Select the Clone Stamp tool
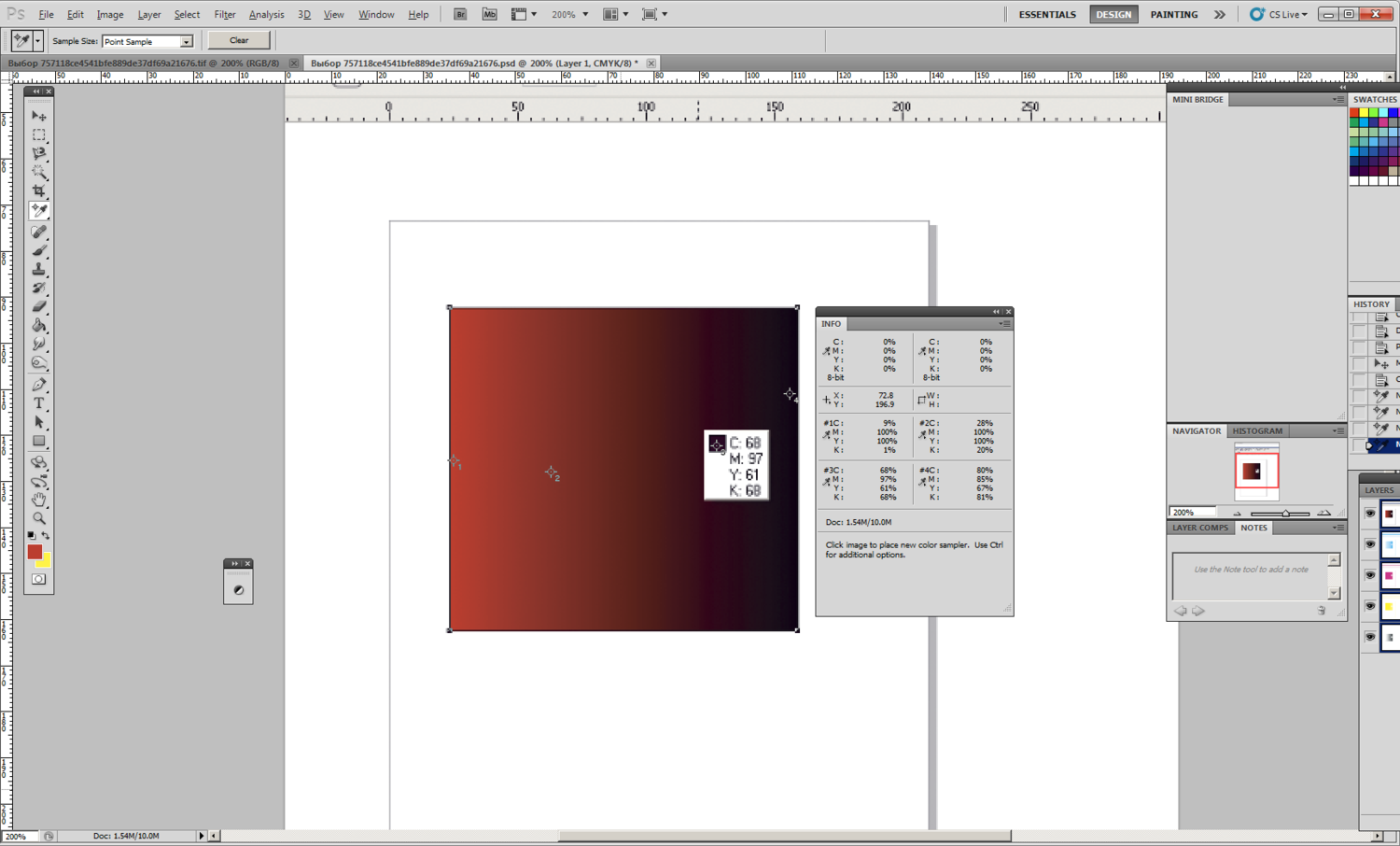This screenshot has width=1400, height=846. [x=39, y=269]
